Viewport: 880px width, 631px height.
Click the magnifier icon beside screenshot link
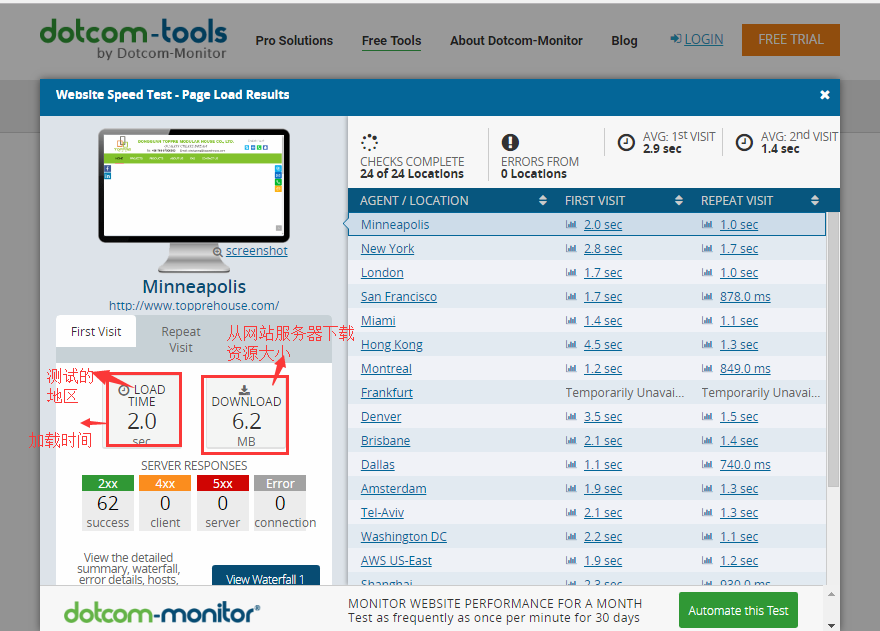coord(218,252)
